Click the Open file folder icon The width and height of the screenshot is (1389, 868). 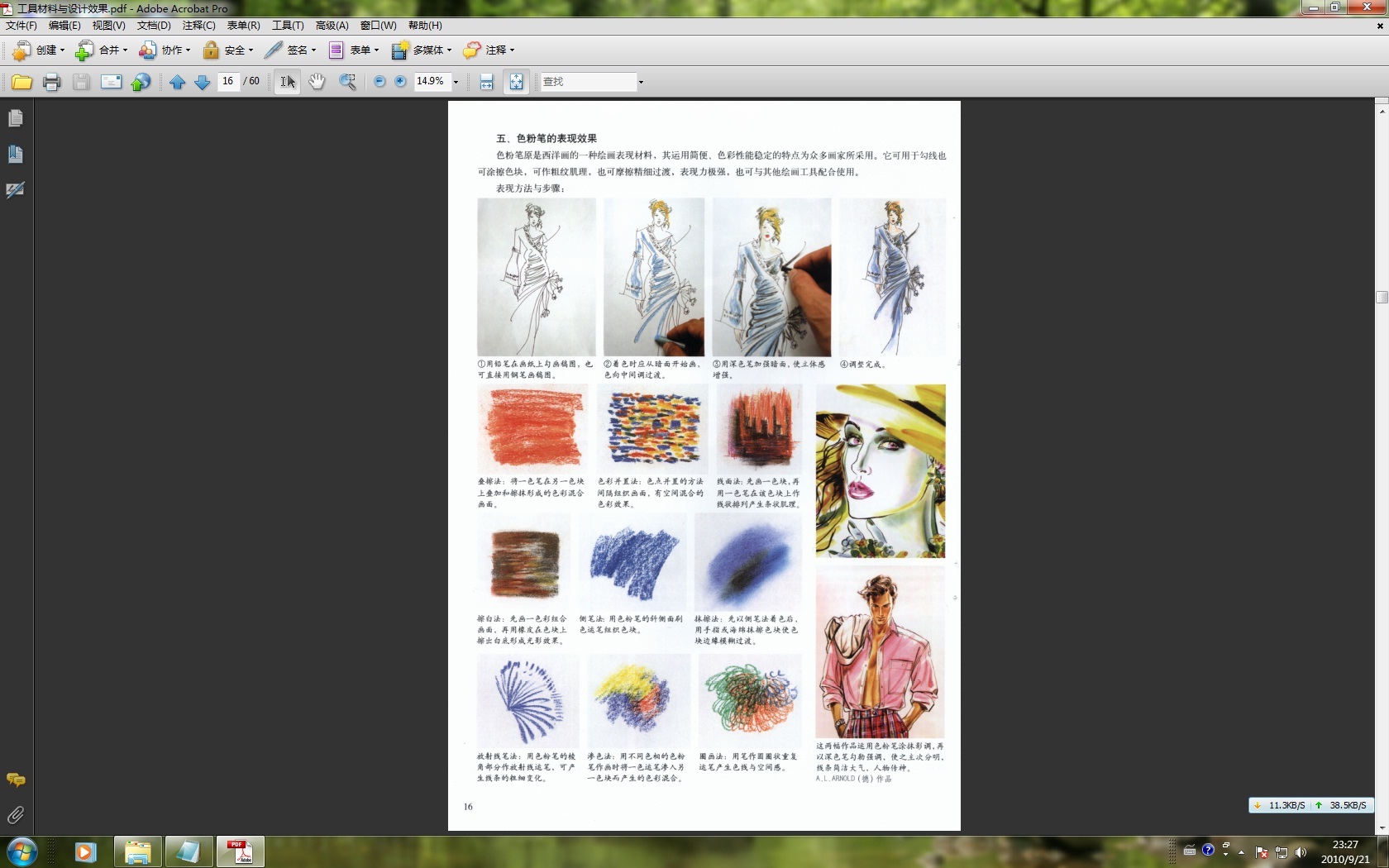21,82
